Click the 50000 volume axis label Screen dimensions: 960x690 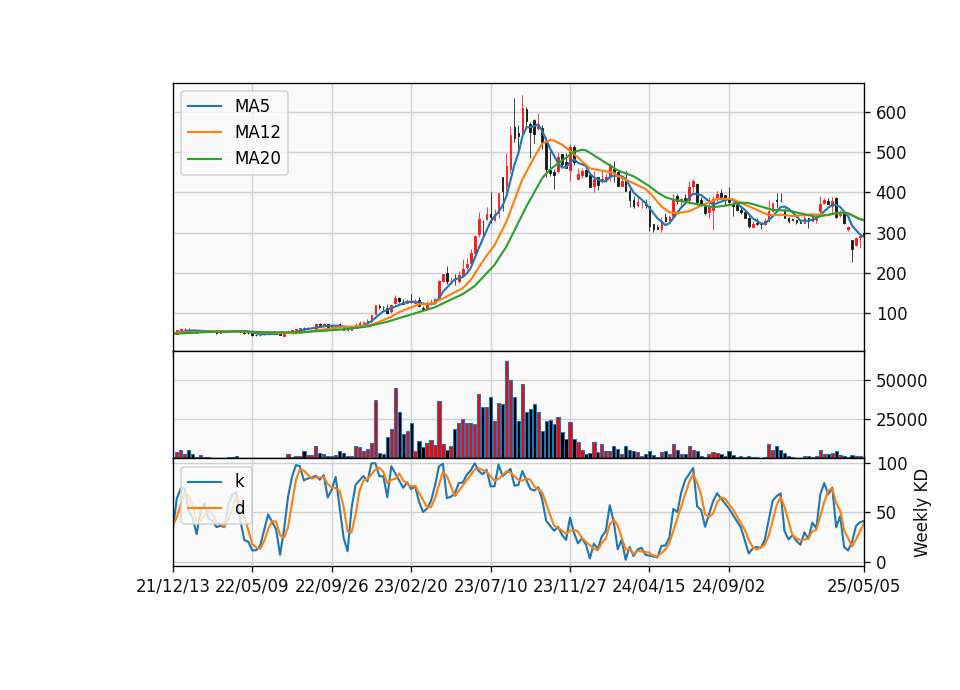coord(901,381)
